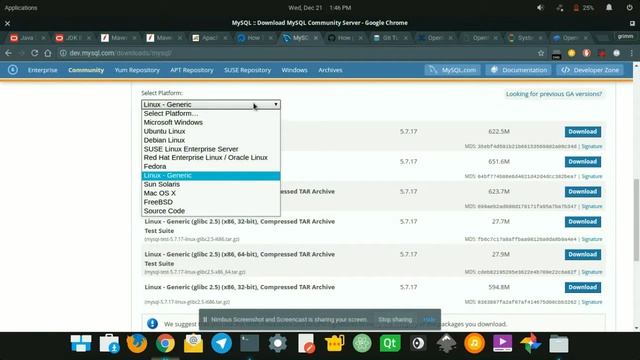Open the APT Repository nav item
Viewport: 640px width, 360px height.
(192, 70)
